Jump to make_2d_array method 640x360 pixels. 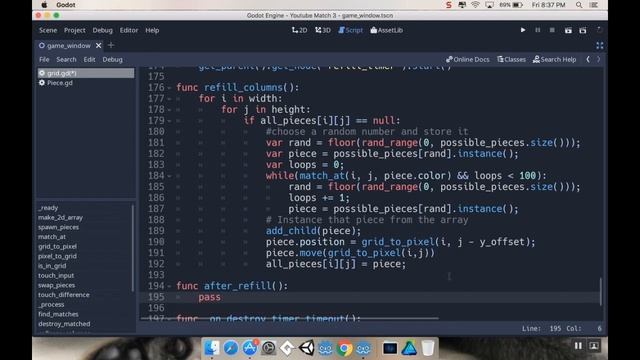coord(60,218)
